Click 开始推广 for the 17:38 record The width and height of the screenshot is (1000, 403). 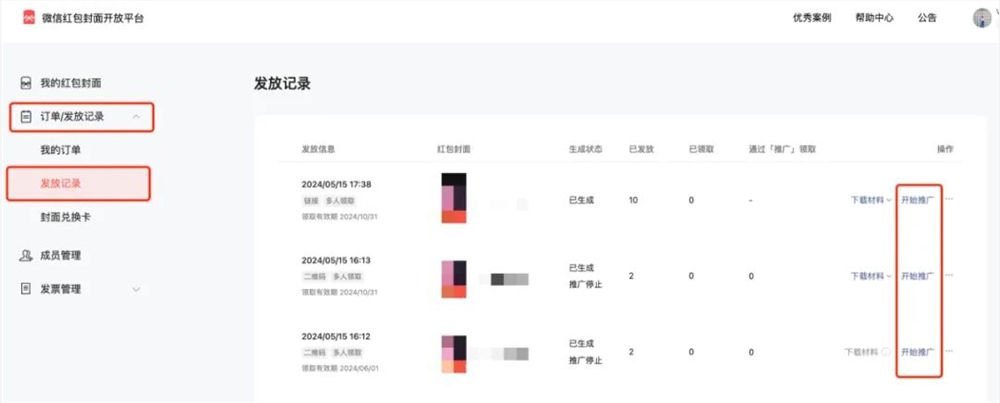click(917, 200)
